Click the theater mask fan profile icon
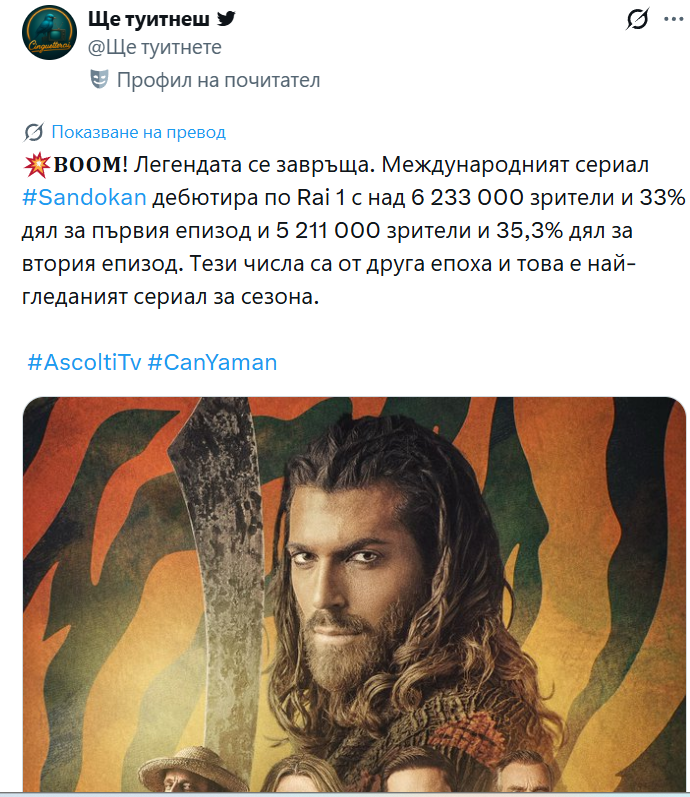 98,79
